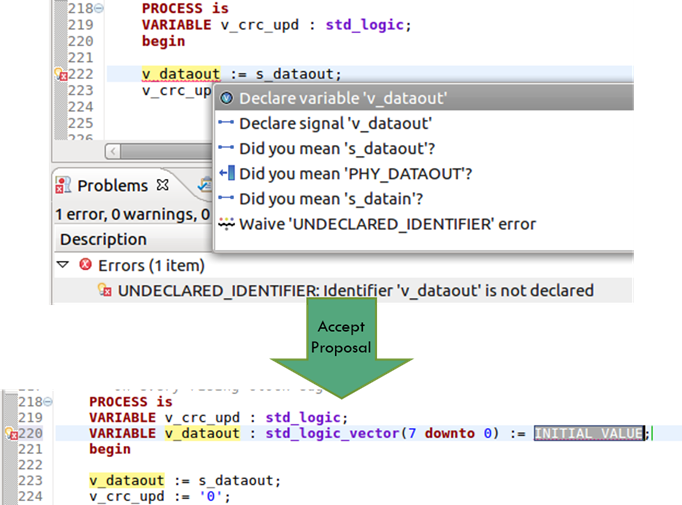The width and height of the screenshot is (682, 505).
Task: Choose Waive 'UNDECLARED_IDENTIFIER' error option
Action: point(424,224)
